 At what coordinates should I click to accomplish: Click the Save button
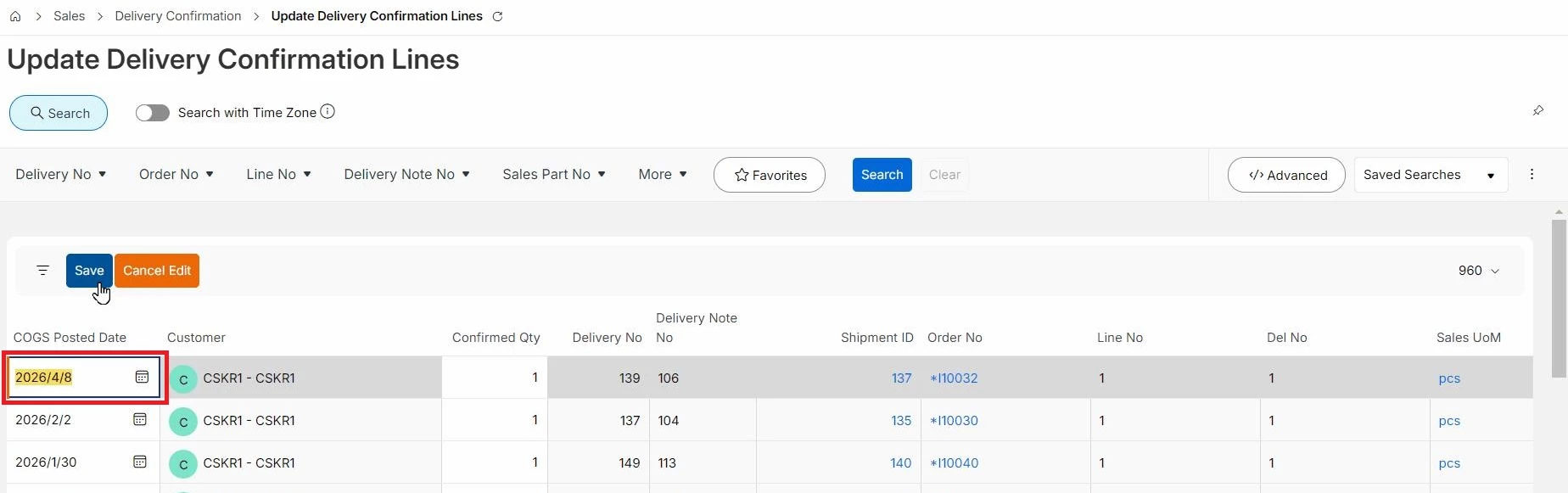point(89,271)
